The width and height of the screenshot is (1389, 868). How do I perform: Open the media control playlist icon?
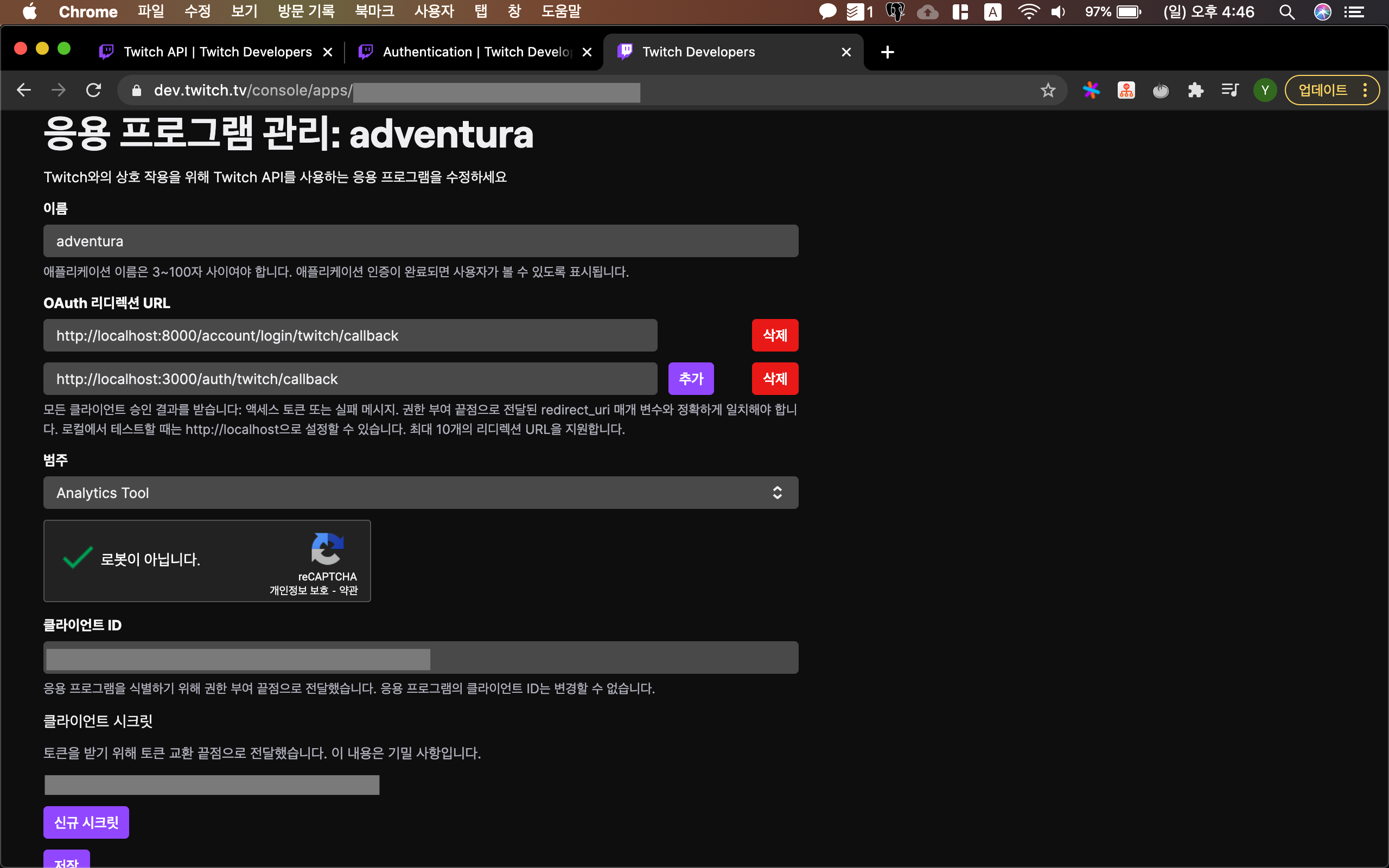pos(1229,90)
